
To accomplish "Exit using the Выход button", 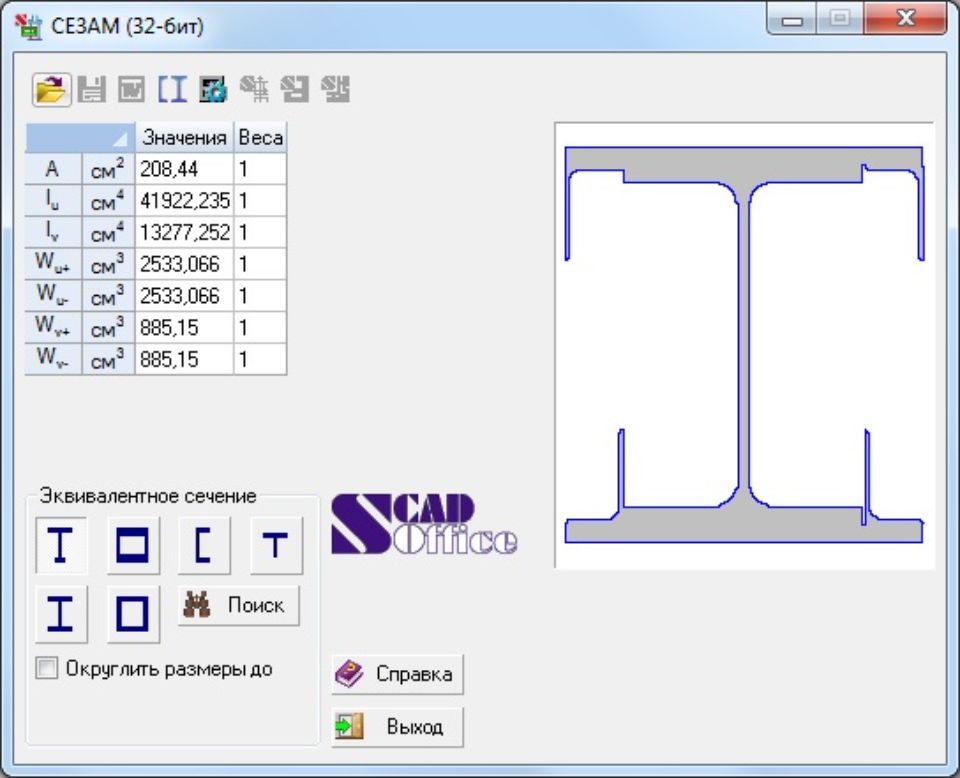I will 398,727.
